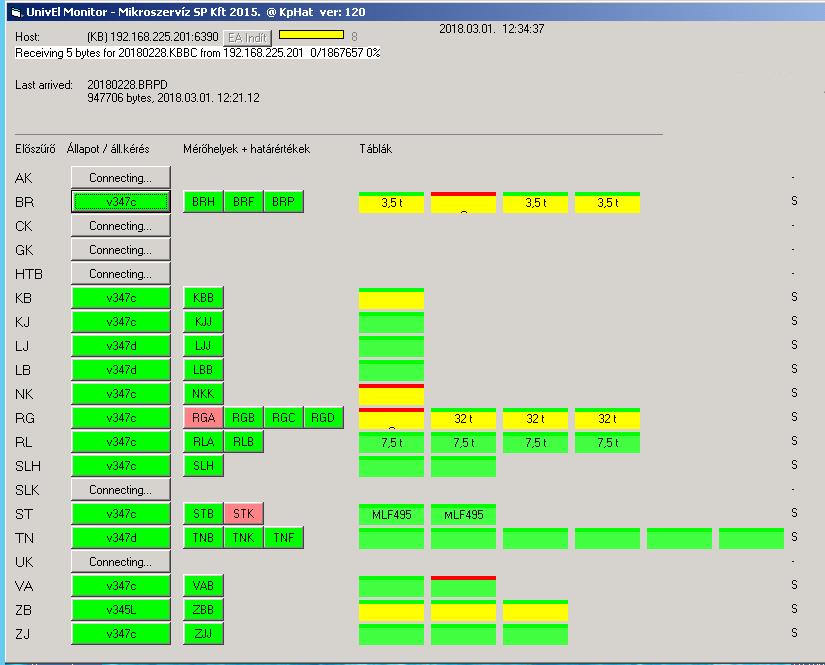Select the red RGA measuring point
This screenshot has width=825, height=665.
tap(203, 418)
